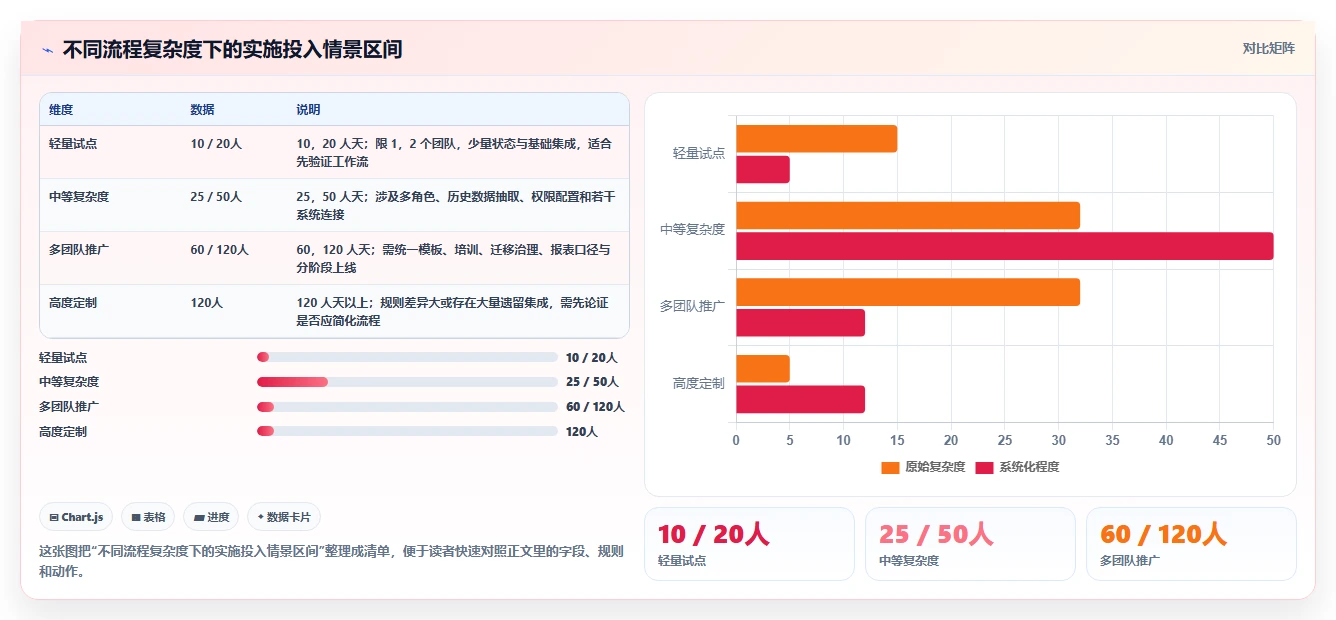Click the 中等复杂度 progress bar
The width and height of the screenshot is (1336, 620).
(x=407, y=382)
